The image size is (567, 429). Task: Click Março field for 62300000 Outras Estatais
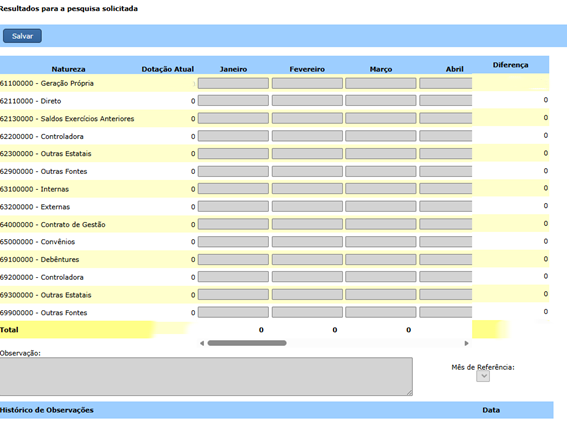pyautogui.click(x=381, y=154)
